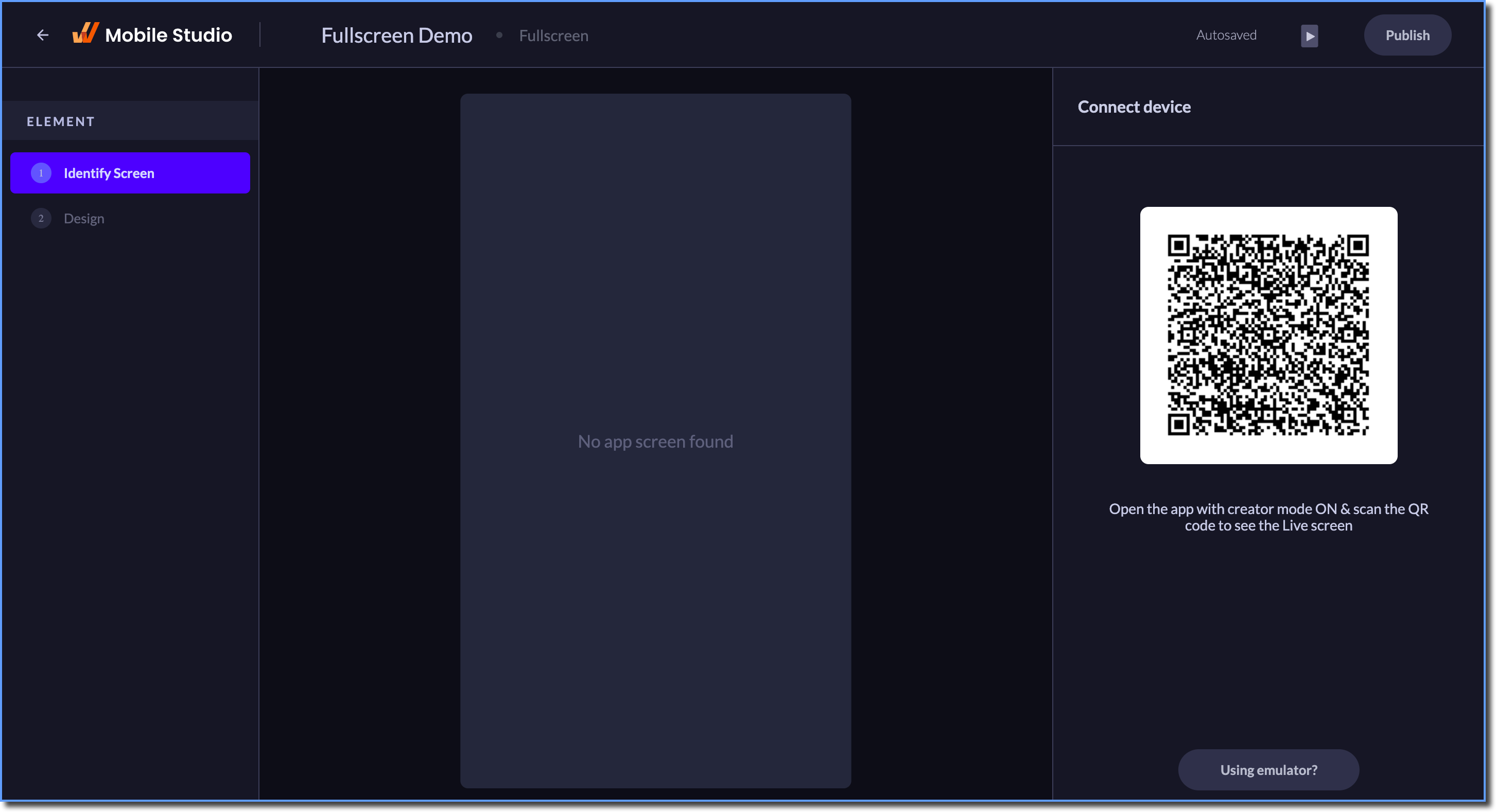The height and width of the screenshot is (812, 1496).
Task: Click the Fullscreen type label
Action: (x=553, y=36)
